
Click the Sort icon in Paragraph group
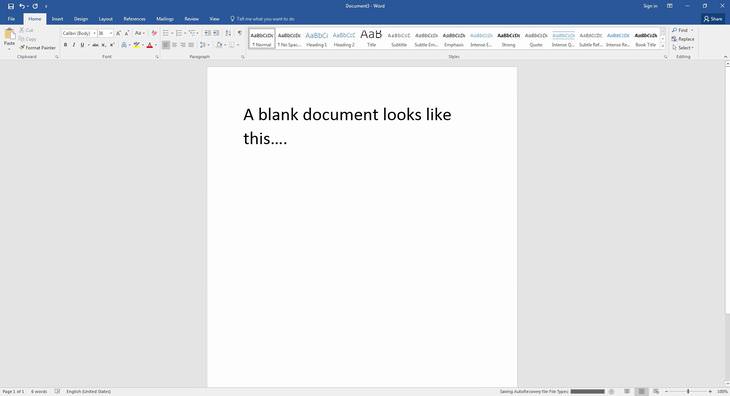coord(228,33)
